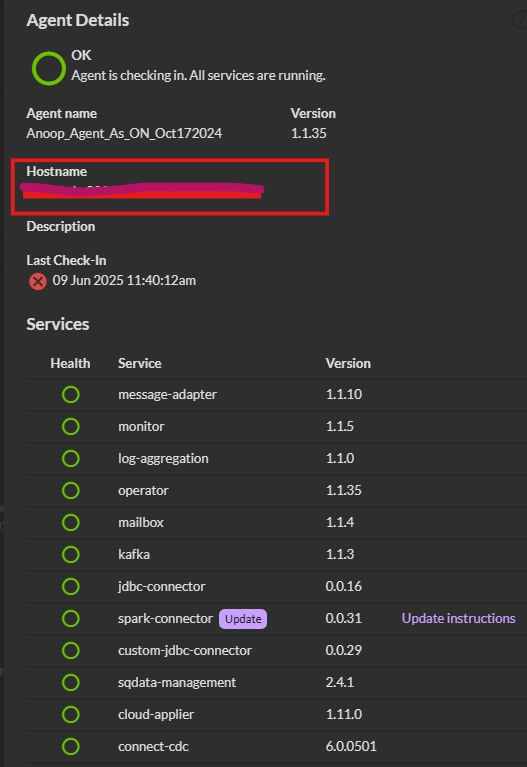
Task: Click version 6.0.0501 of connect-cdc
Action: click(351, 746)
